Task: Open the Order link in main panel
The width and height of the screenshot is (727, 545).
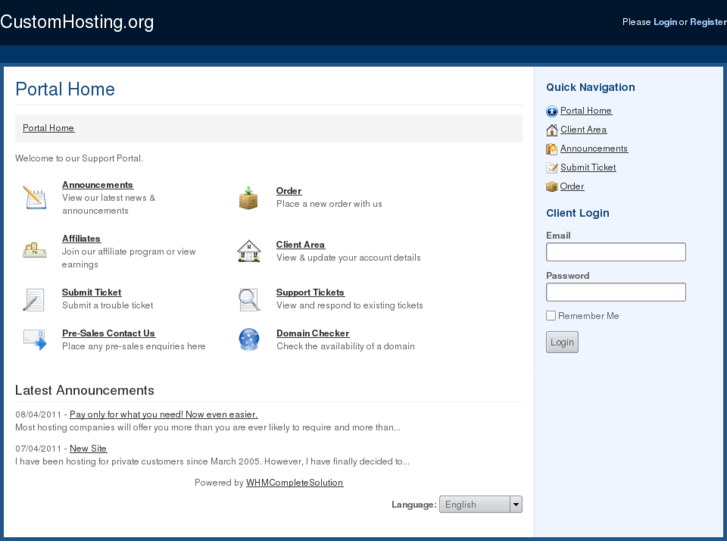Action: point(289,191)
